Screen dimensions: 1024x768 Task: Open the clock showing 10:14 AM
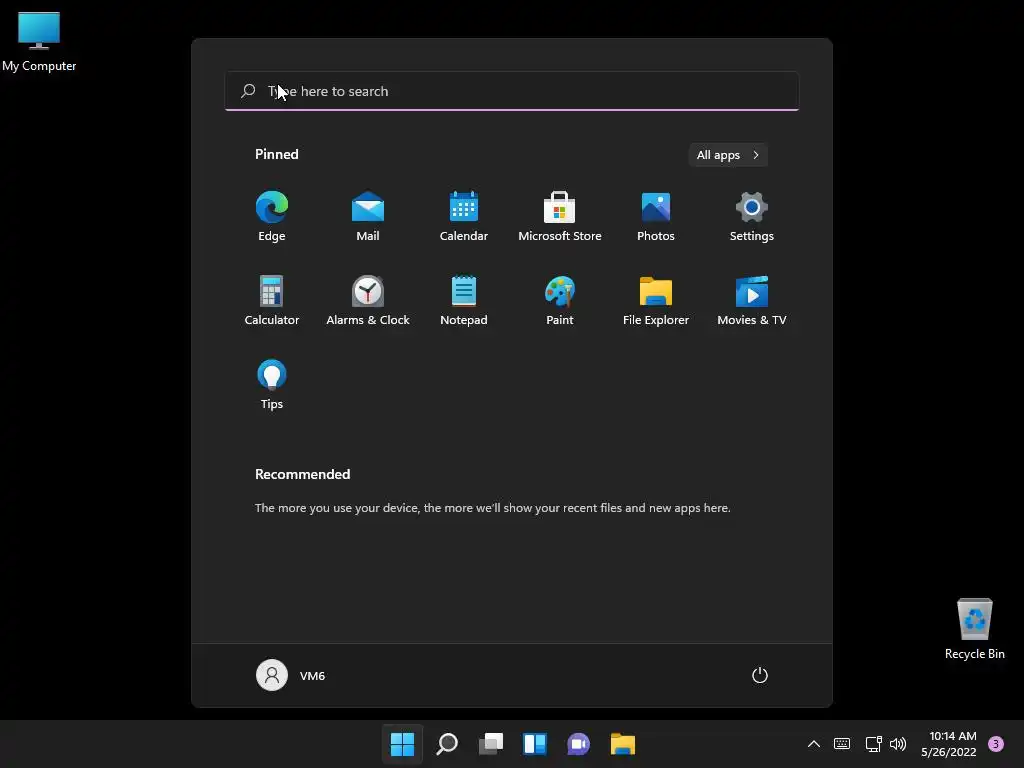coord(949,744)
